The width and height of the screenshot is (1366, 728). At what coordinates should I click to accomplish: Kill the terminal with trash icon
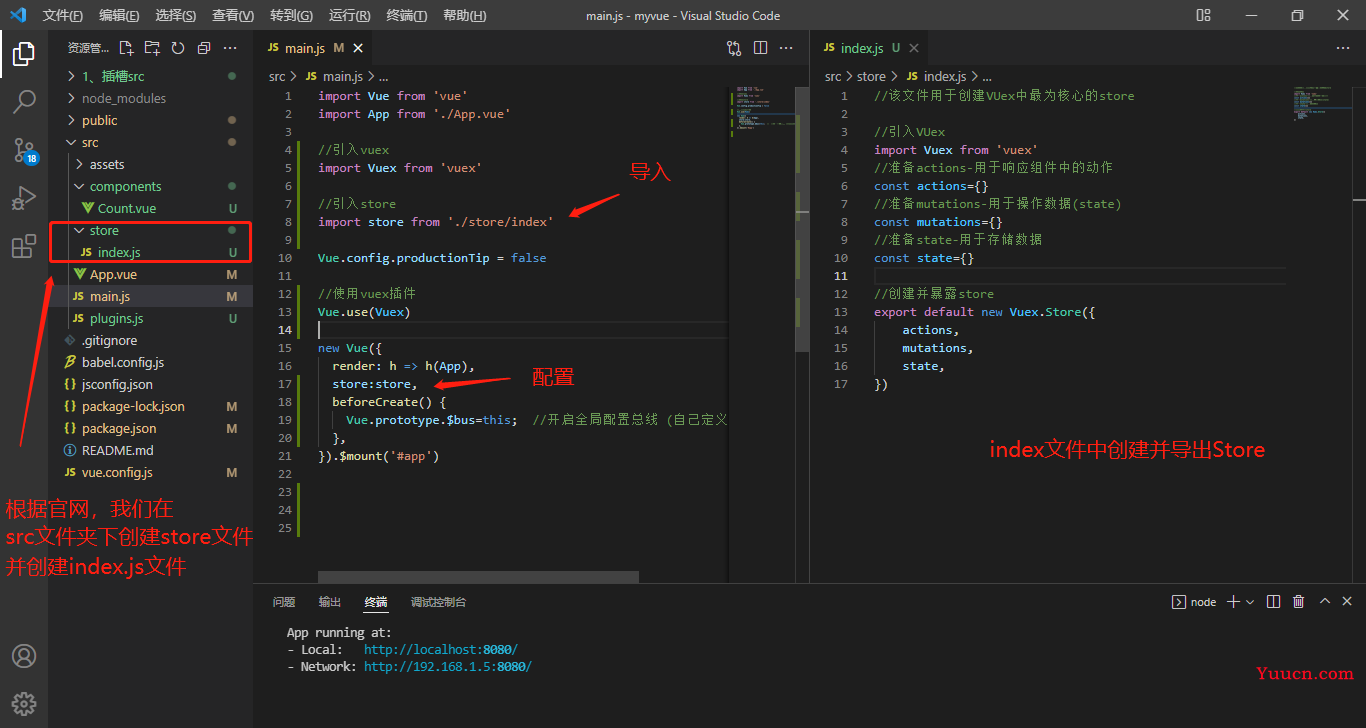point(1298,602)
